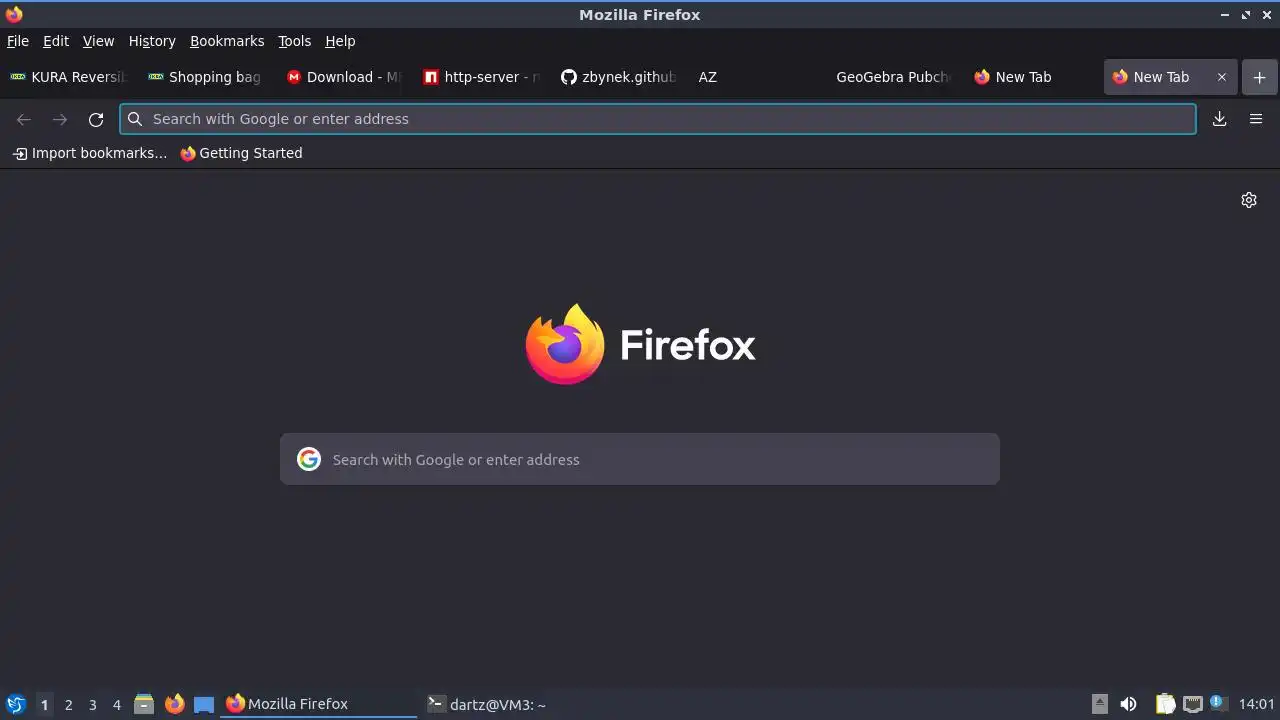This screenshot has width=1280, height=720.
Task: Click the Google logo in page search
Action: 309,459
